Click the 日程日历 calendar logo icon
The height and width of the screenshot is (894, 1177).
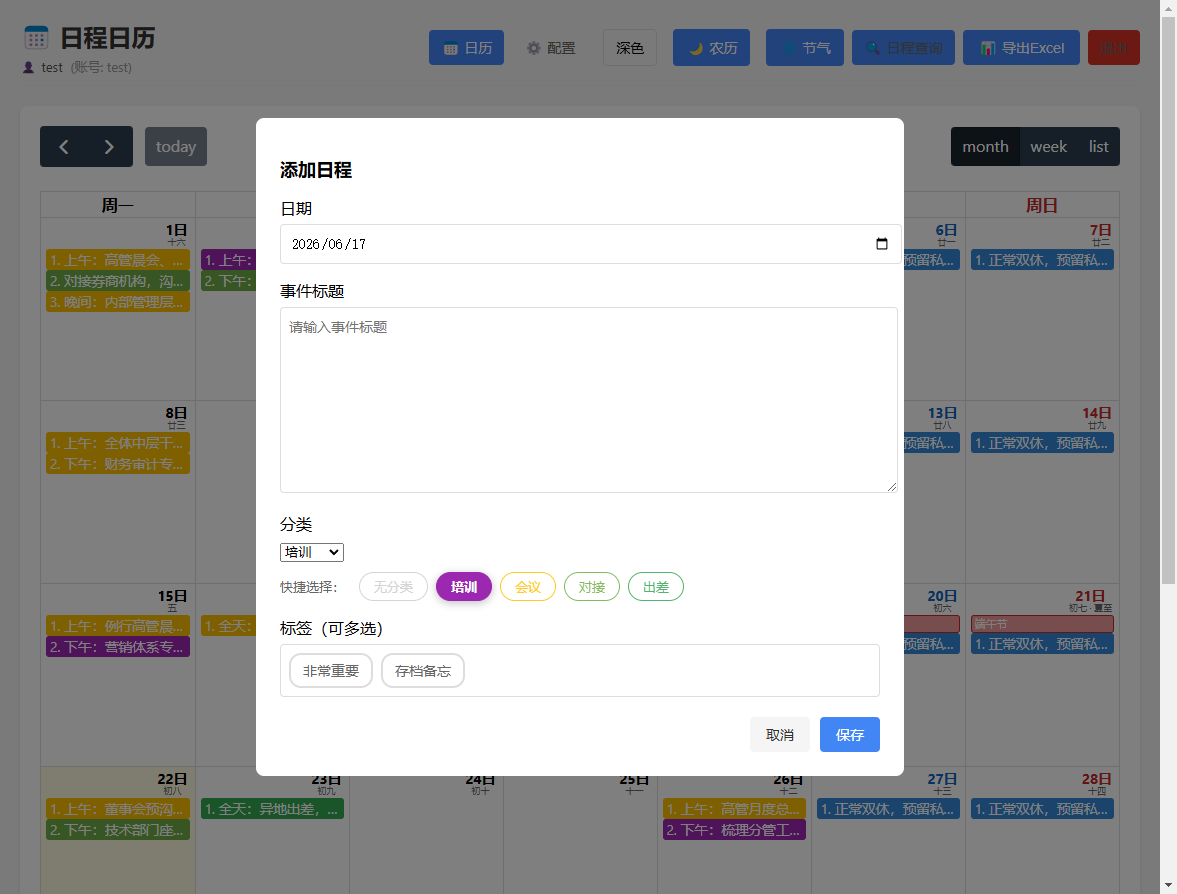pyautogui.click(x=36, y=38)
